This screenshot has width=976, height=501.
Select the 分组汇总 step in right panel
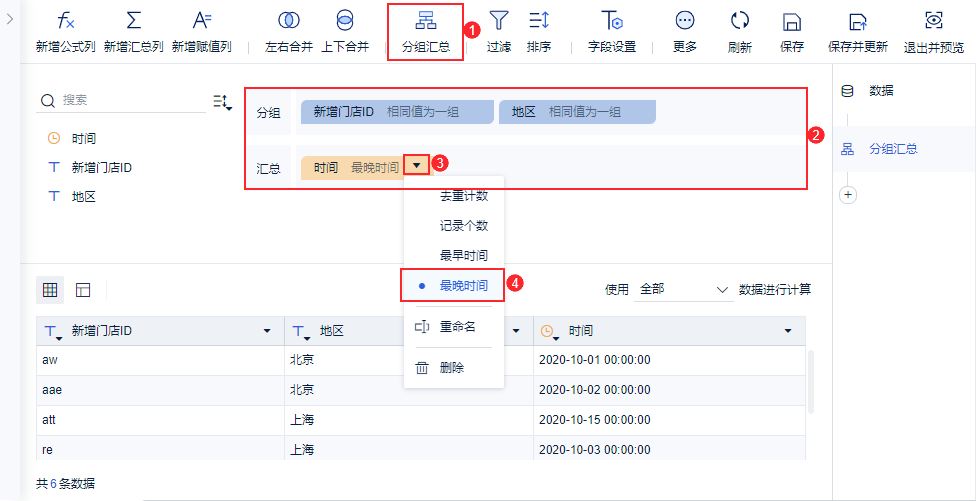(x=904, y=149)
